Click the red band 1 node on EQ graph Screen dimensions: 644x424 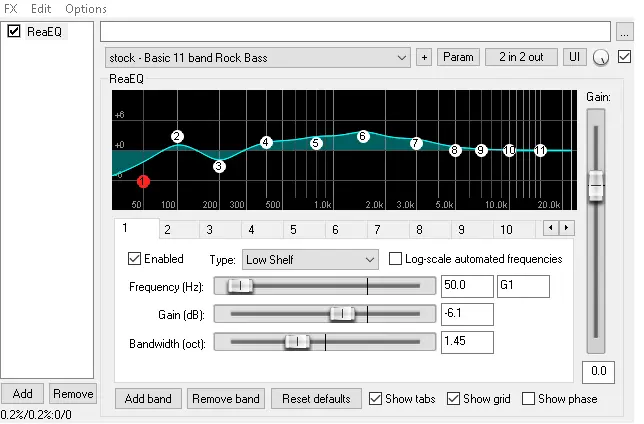(143, 181)
